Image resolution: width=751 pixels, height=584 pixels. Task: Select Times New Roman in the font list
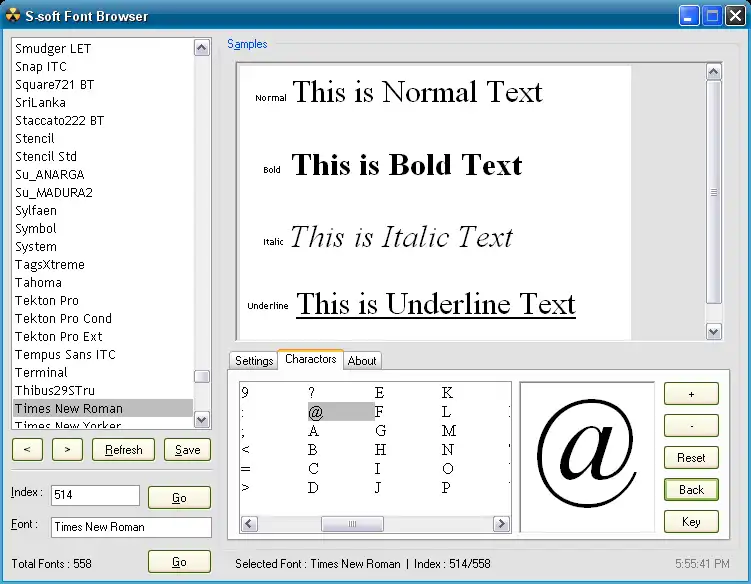point(103,408)
